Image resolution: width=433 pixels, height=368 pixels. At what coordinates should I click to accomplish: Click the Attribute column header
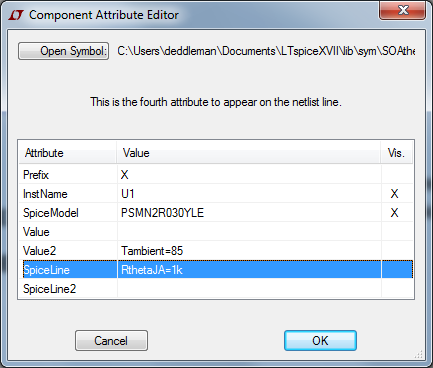point(68,153)
